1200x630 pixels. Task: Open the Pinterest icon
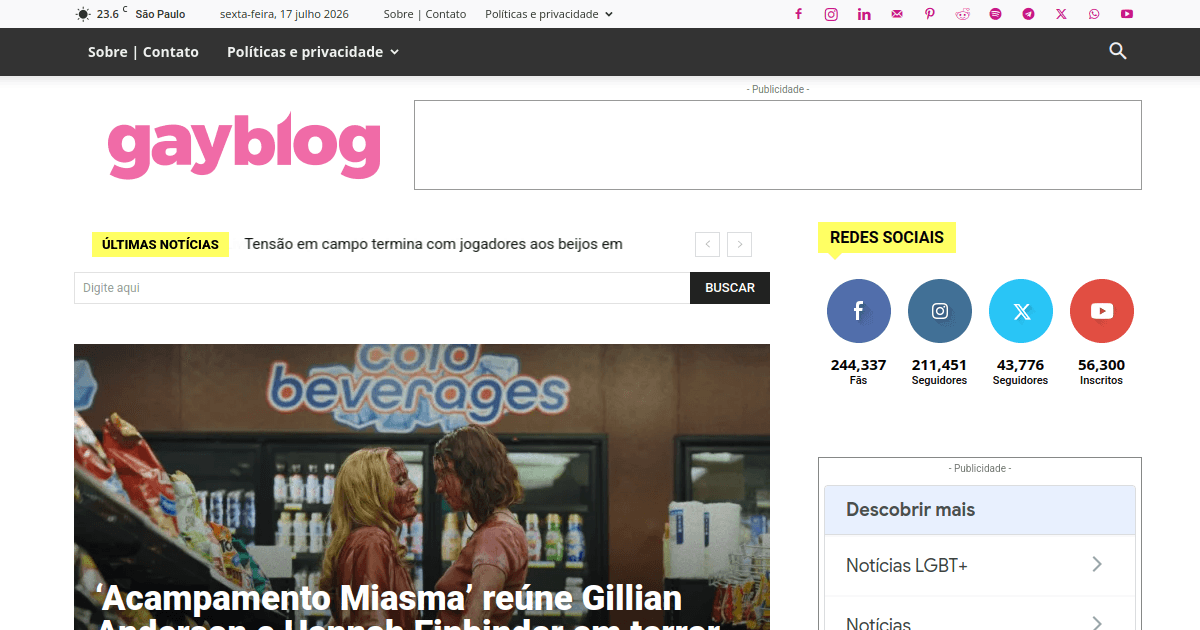click(x=930, y=14)
